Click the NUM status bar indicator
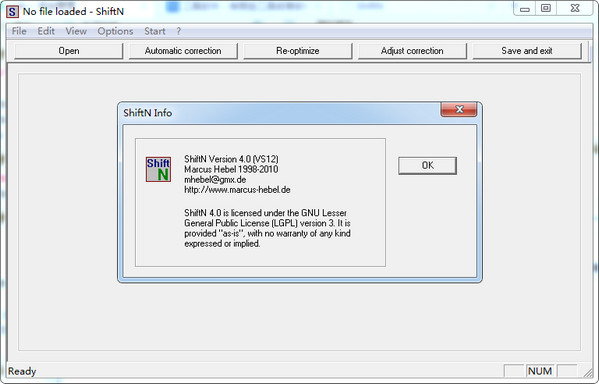 click(540, 371)
